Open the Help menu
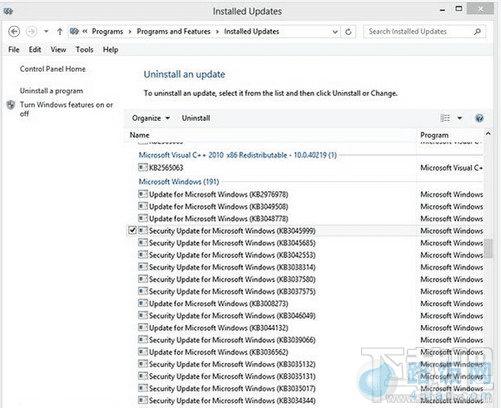Image resolution: width=501 pixels, height=408 pixels. [x=110, y=50]
